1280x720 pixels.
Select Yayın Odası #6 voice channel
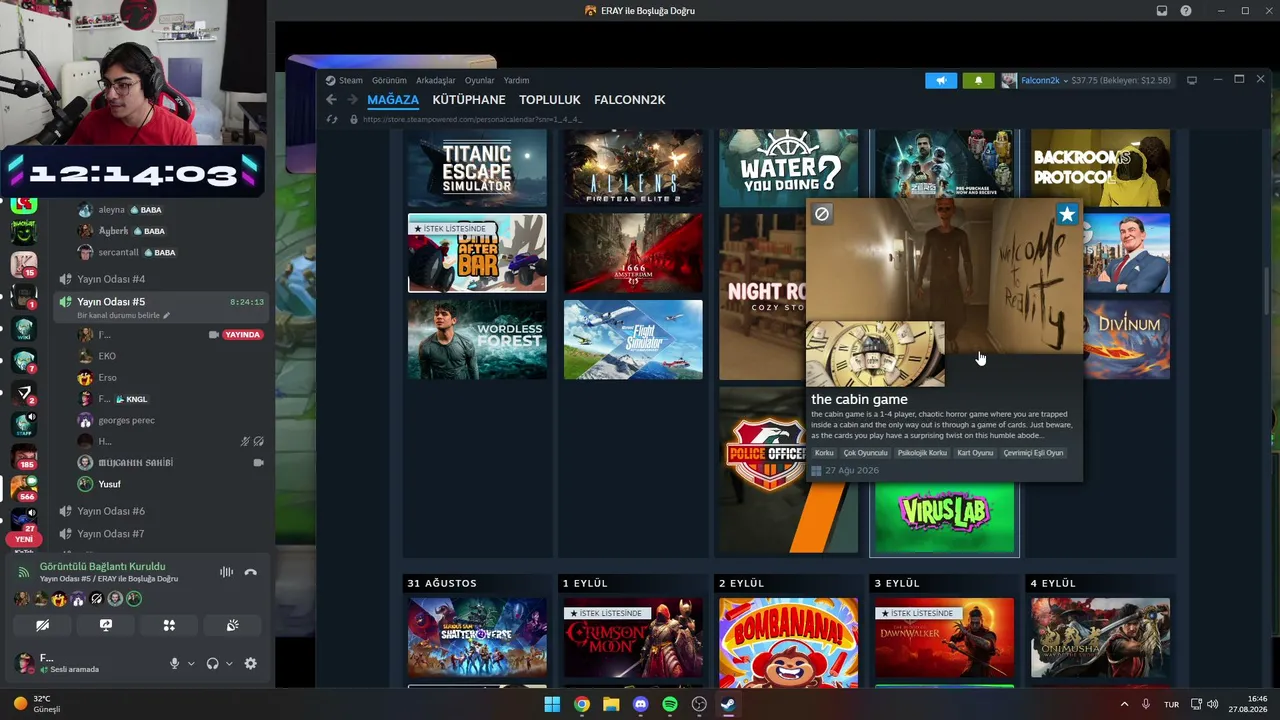[x=111, y=511]
